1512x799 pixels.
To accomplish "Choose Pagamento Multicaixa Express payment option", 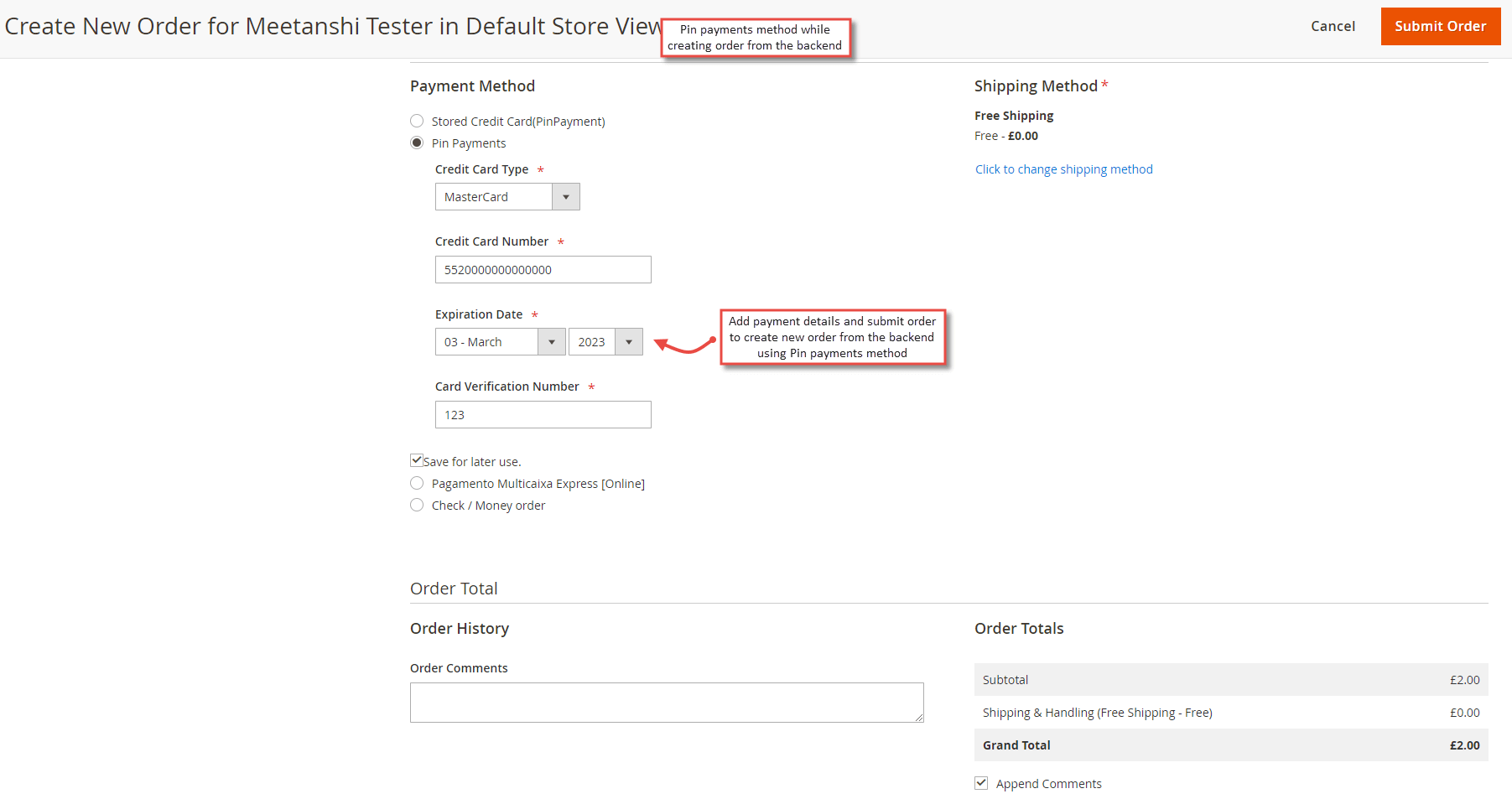I will pos(417,484).
